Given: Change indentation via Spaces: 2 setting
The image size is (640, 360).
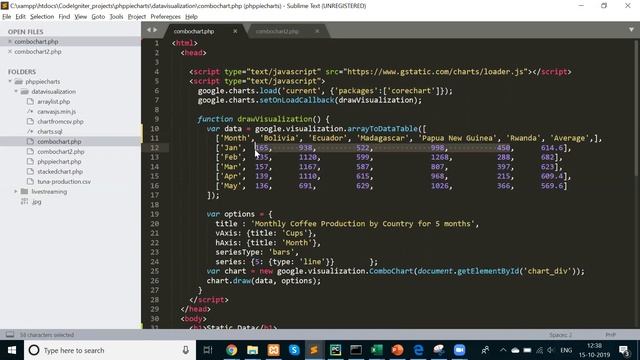Looking at the screenshot, I should pos(560,335).
